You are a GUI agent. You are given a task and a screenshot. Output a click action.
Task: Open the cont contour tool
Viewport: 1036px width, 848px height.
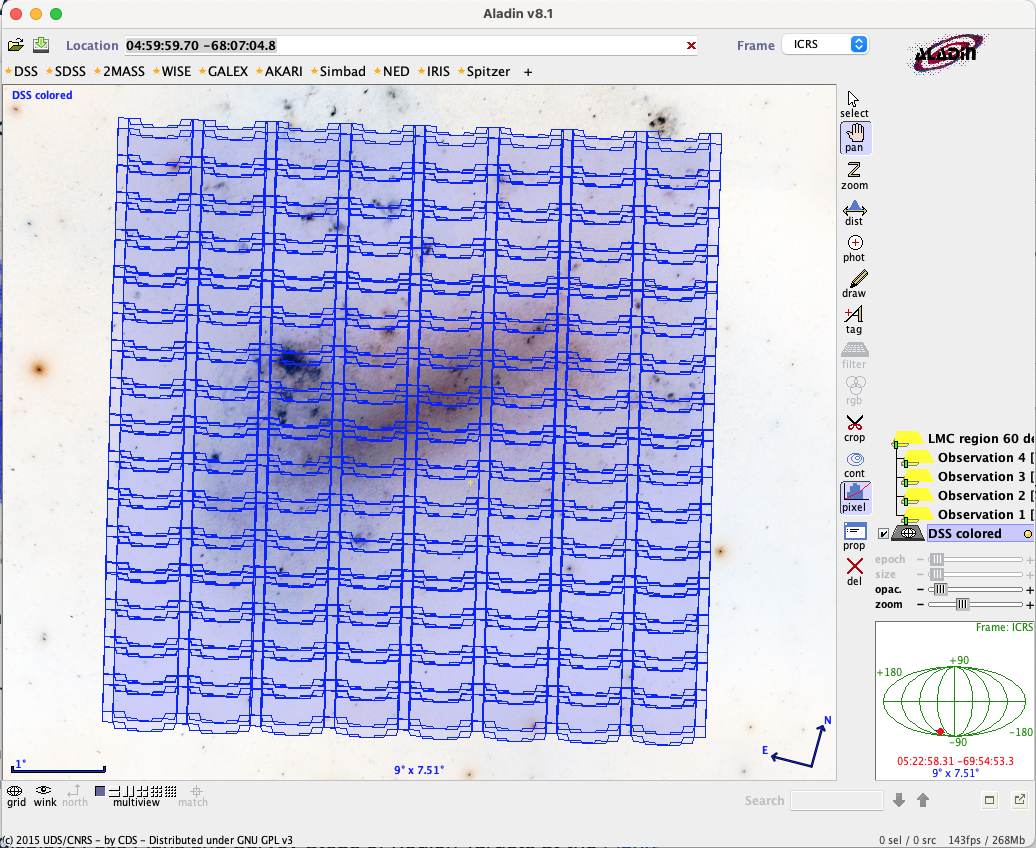854,463
